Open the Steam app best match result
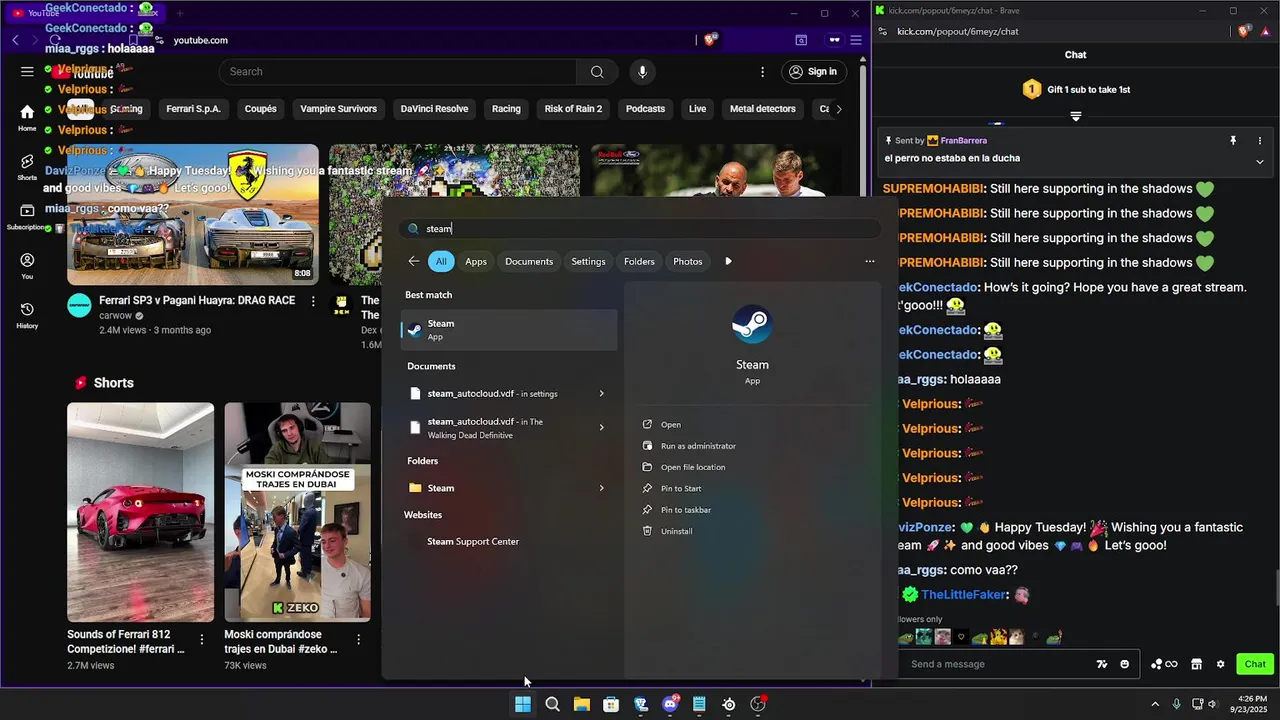The image size is (1280, 720). [x=509, y=330]
